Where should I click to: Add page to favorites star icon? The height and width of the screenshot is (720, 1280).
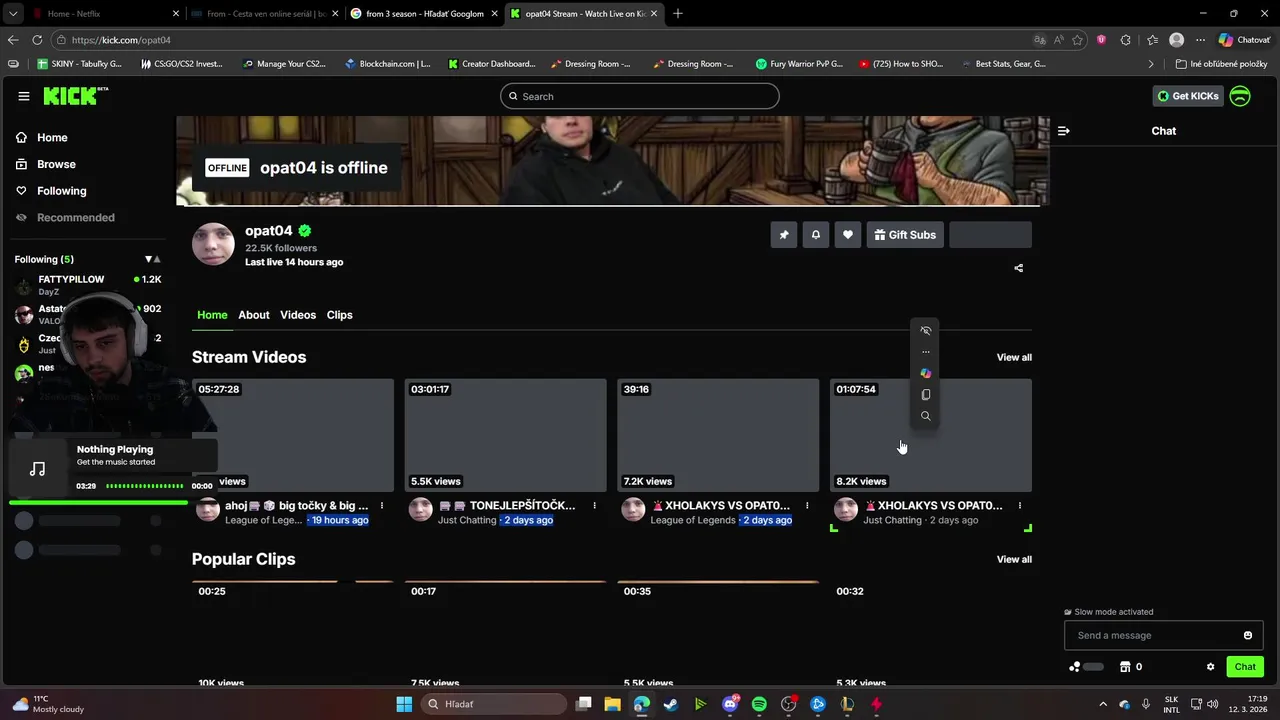pyautogui.click(x=1078, y=40)
